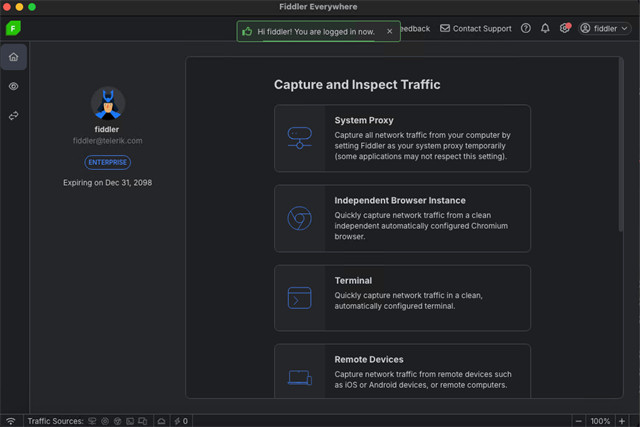Expand the fiddler account dropdown
The height and width of the screenshot is (427, 640).
click(604, 29)
